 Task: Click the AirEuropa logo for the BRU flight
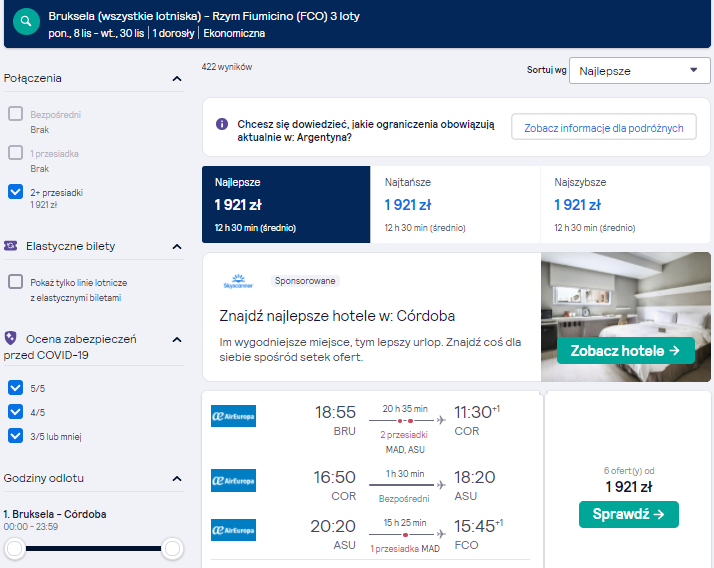pyautogui.click(x=233, y=416)
